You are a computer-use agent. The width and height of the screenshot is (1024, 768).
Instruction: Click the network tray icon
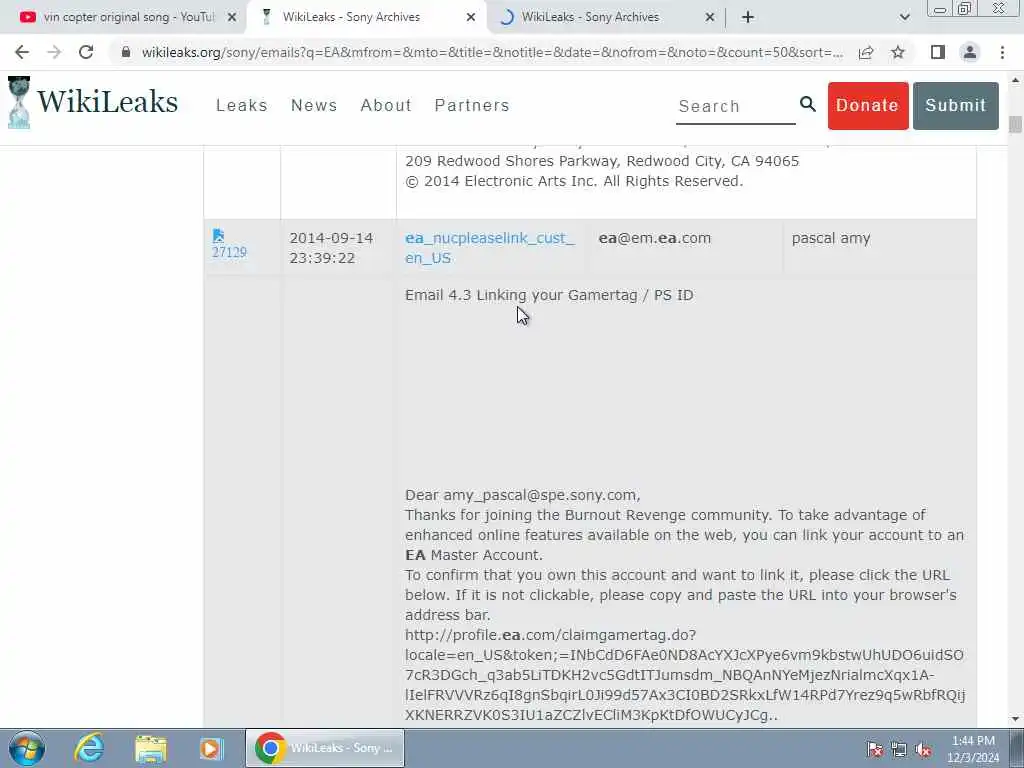coord(899,750)
